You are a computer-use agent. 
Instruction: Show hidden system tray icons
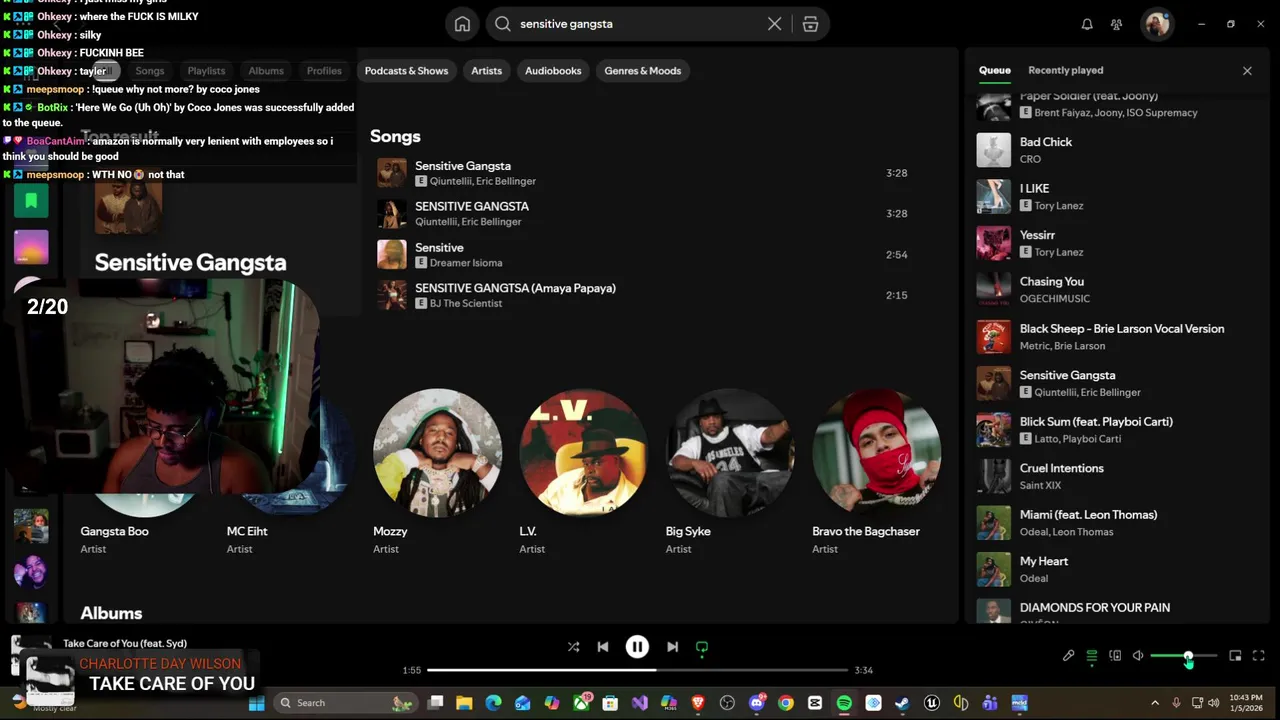[x=1155, y=703]
